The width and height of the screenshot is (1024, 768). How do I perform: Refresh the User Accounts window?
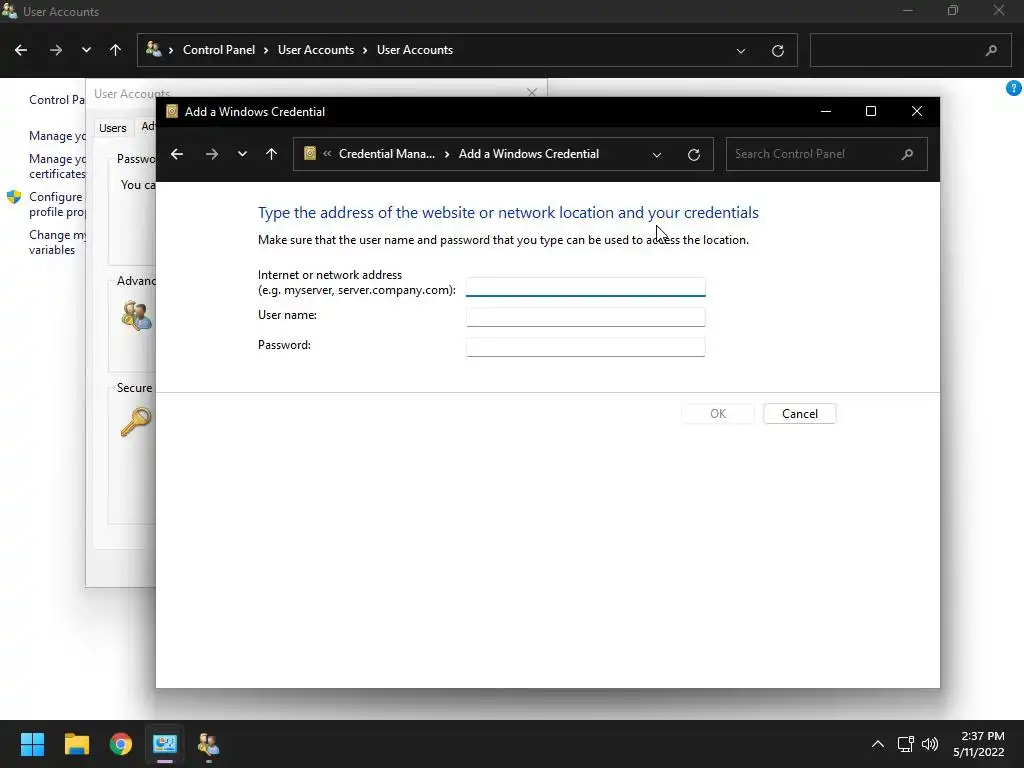pyautogui.click(x=778, y=51)
